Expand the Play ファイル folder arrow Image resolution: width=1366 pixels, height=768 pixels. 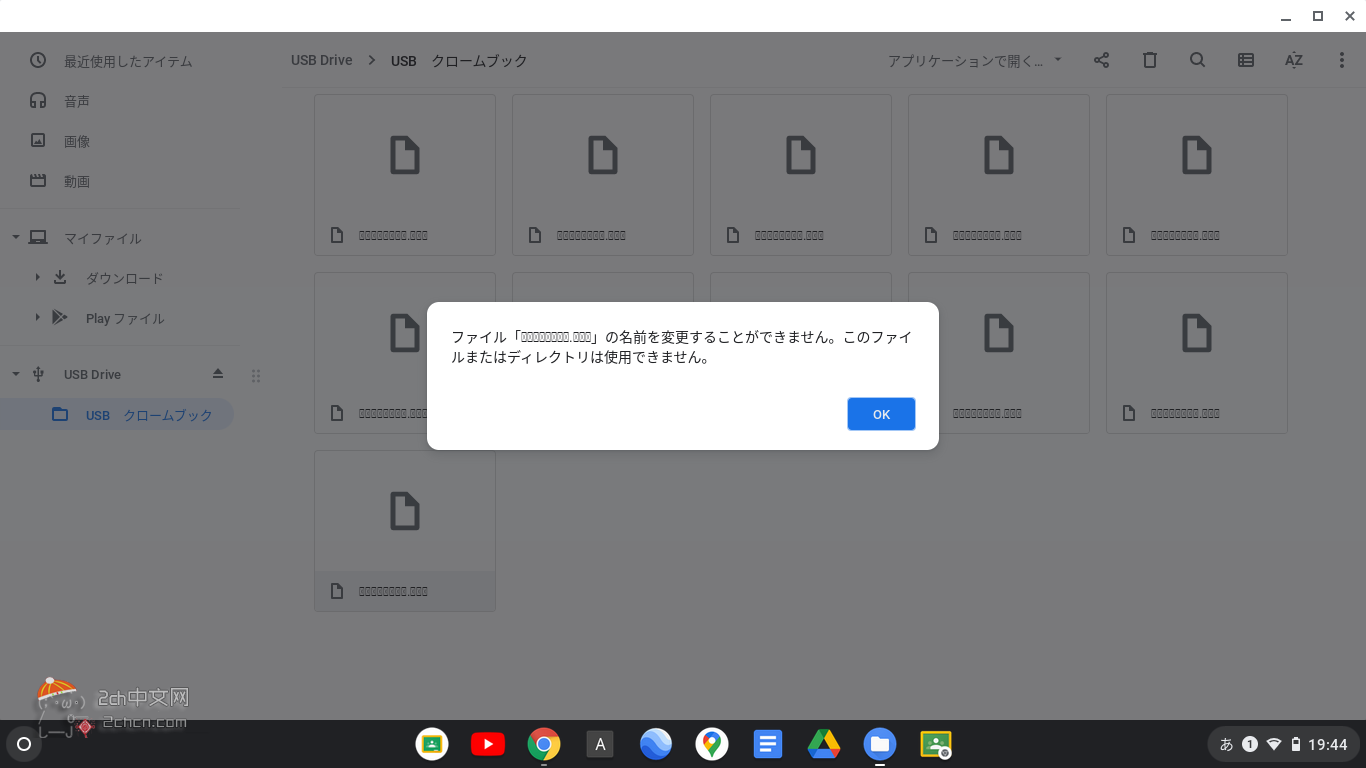[x=38, y=318]
